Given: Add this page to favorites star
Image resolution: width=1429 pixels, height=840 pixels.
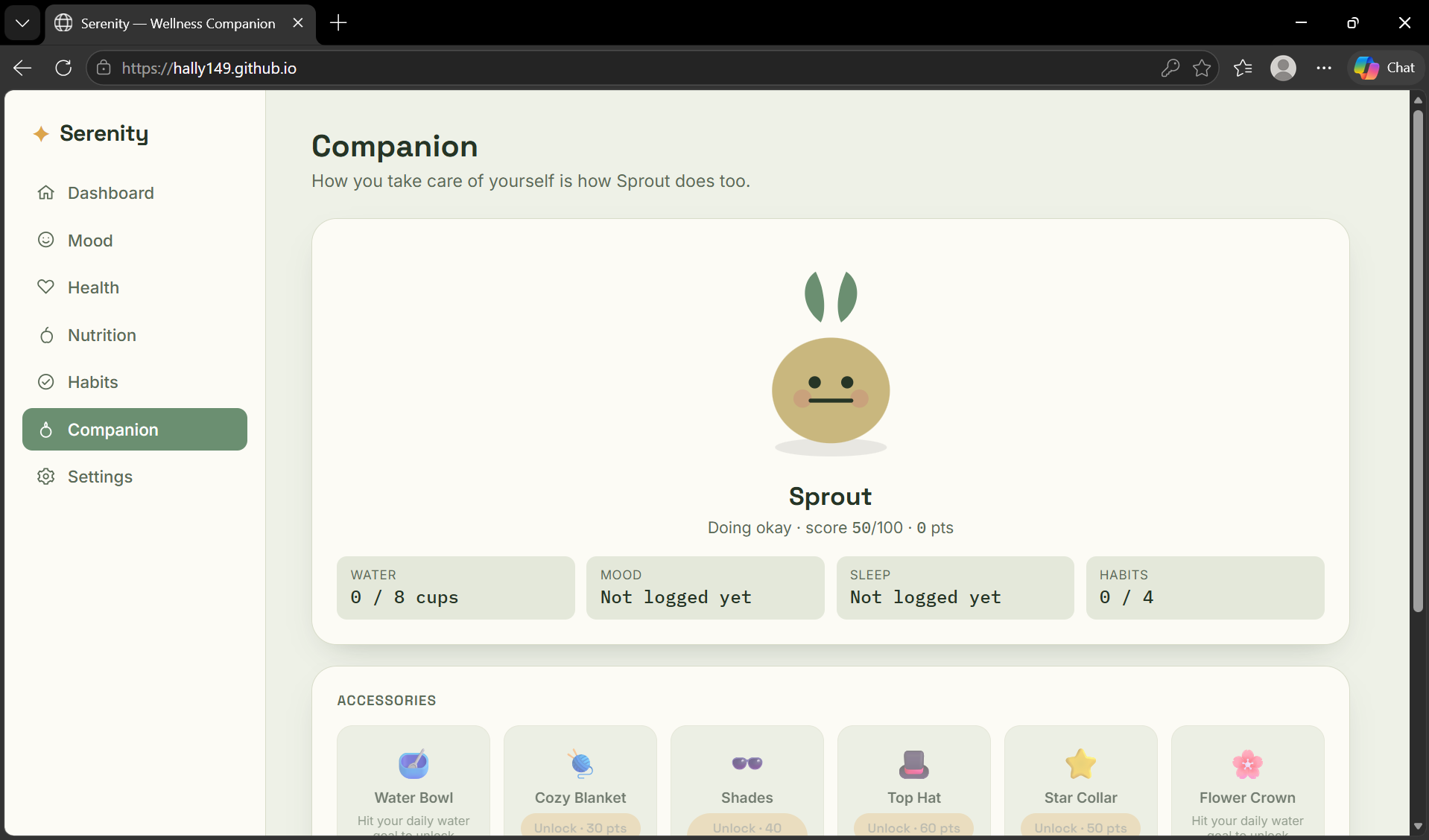Looking at the screenshot, I should tap(1202, 68).
